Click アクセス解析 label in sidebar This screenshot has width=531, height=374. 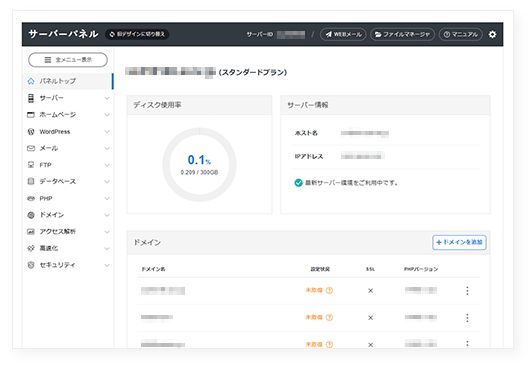point(58,231)
